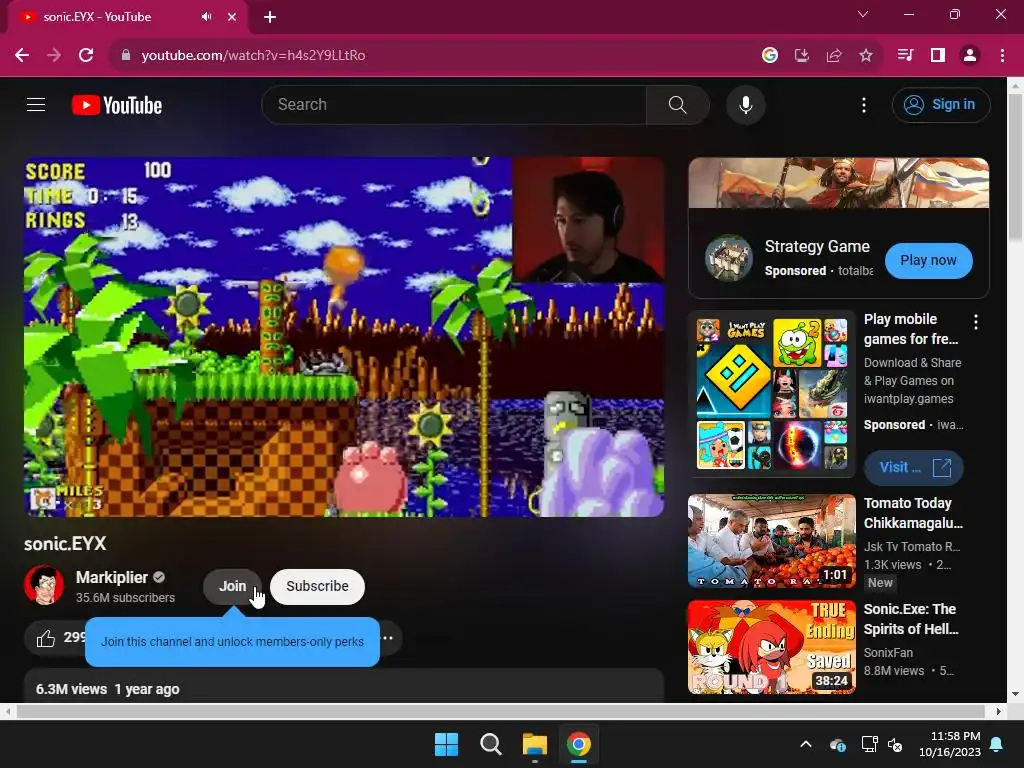Start voice search with the microphone

coord(745,104)
